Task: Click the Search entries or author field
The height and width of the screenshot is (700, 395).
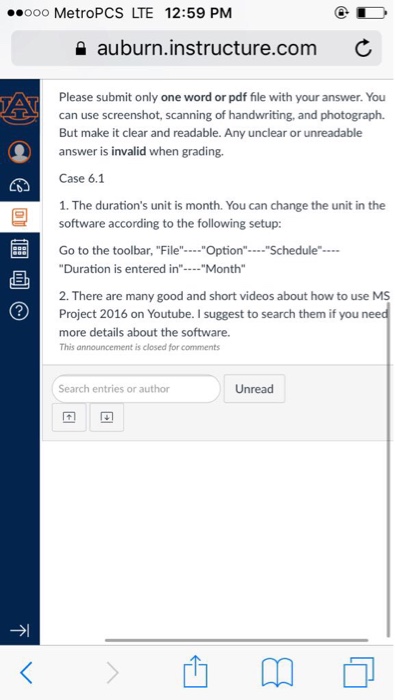Action: tap(136, 389)
